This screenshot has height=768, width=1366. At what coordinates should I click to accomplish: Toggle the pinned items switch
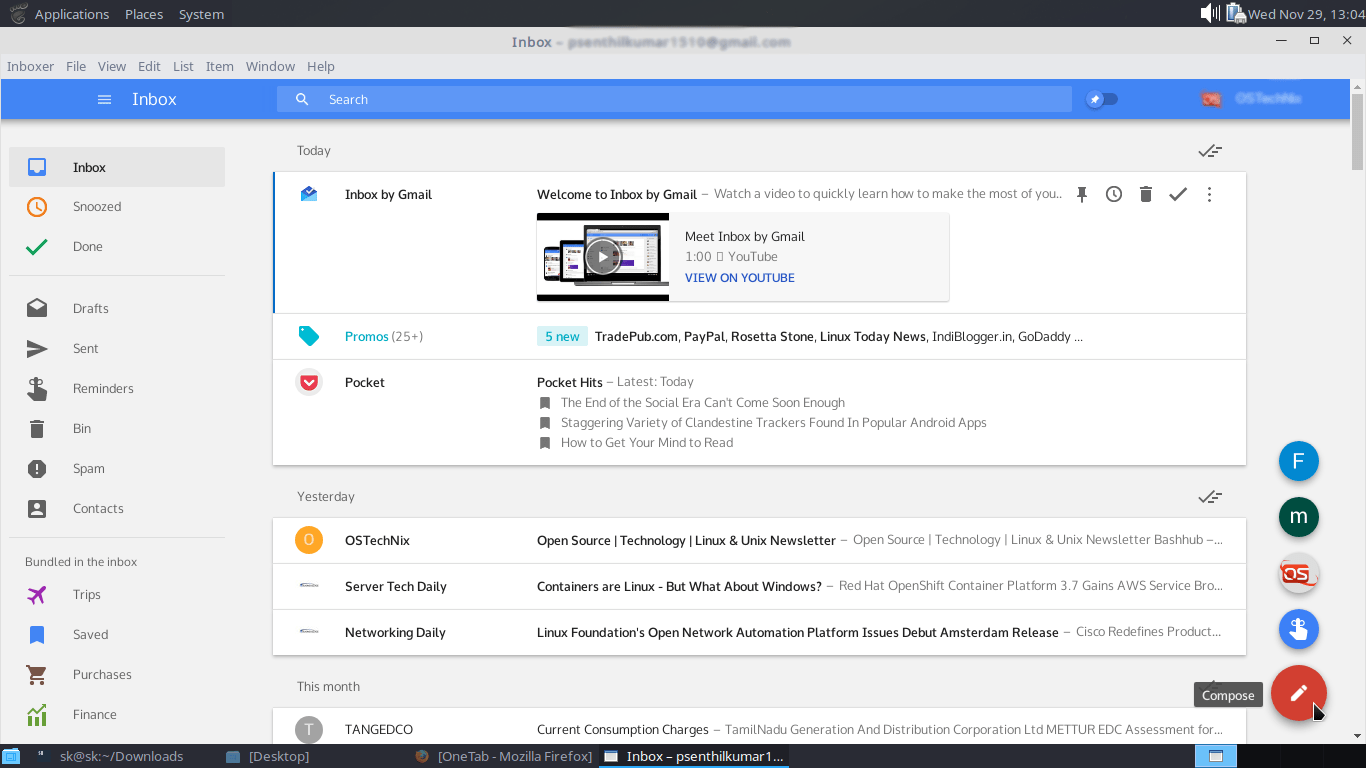pyautogui.click(x=1102, y=99)
